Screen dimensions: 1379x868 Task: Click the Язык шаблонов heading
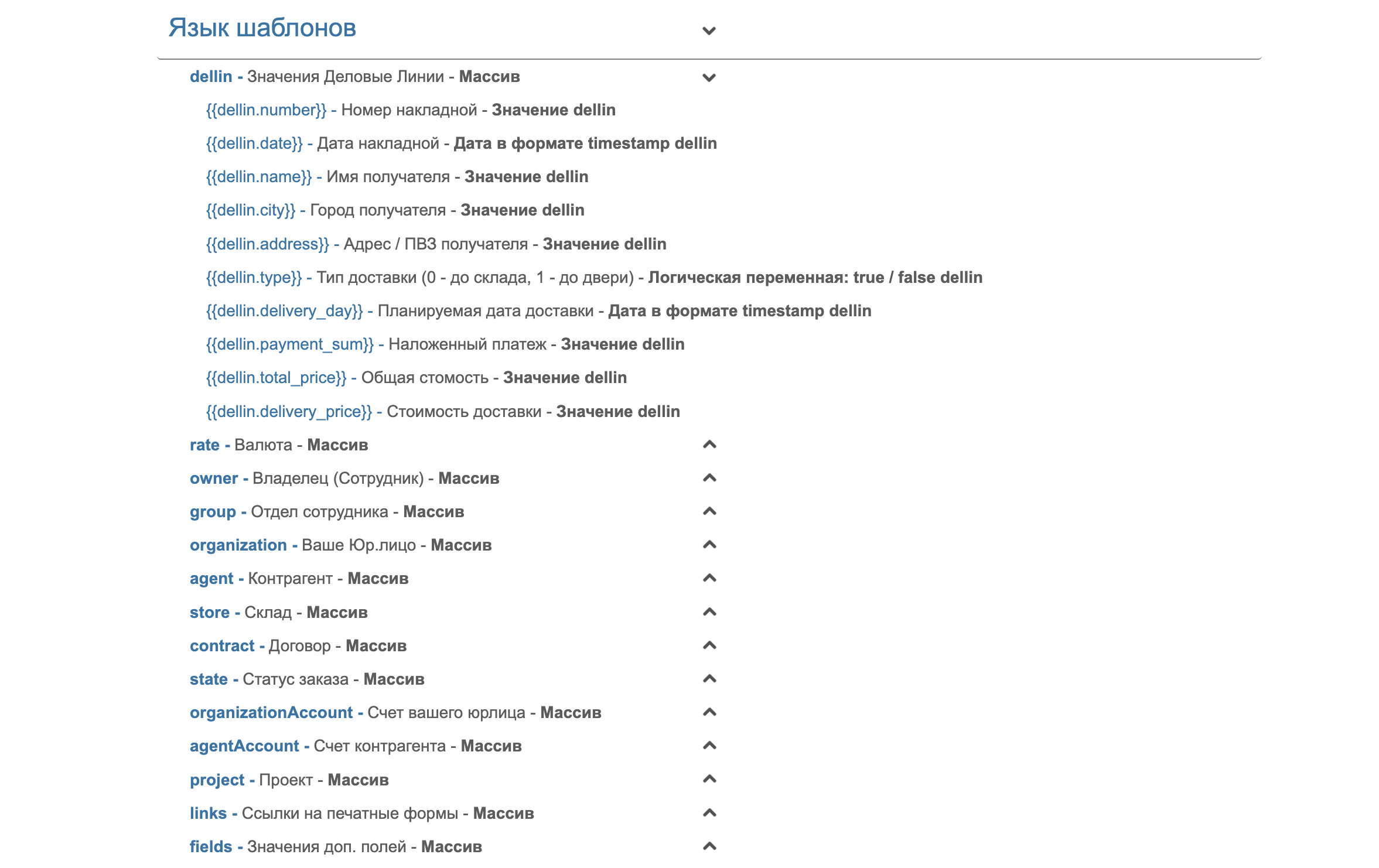[x=262, y=28]
